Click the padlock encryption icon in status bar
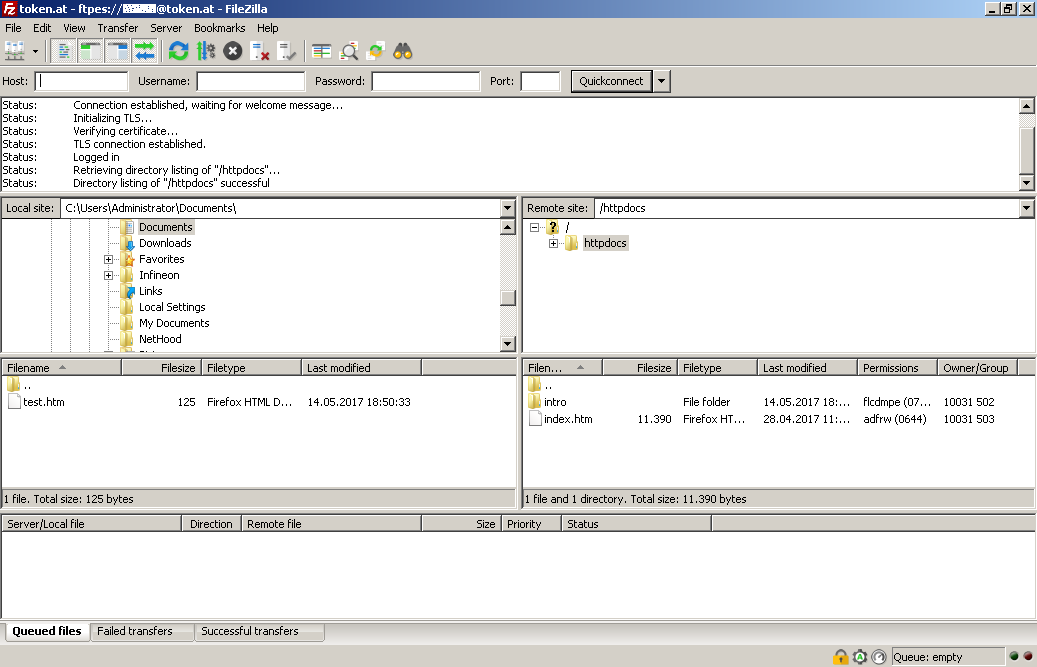 [x=841, y=657]
